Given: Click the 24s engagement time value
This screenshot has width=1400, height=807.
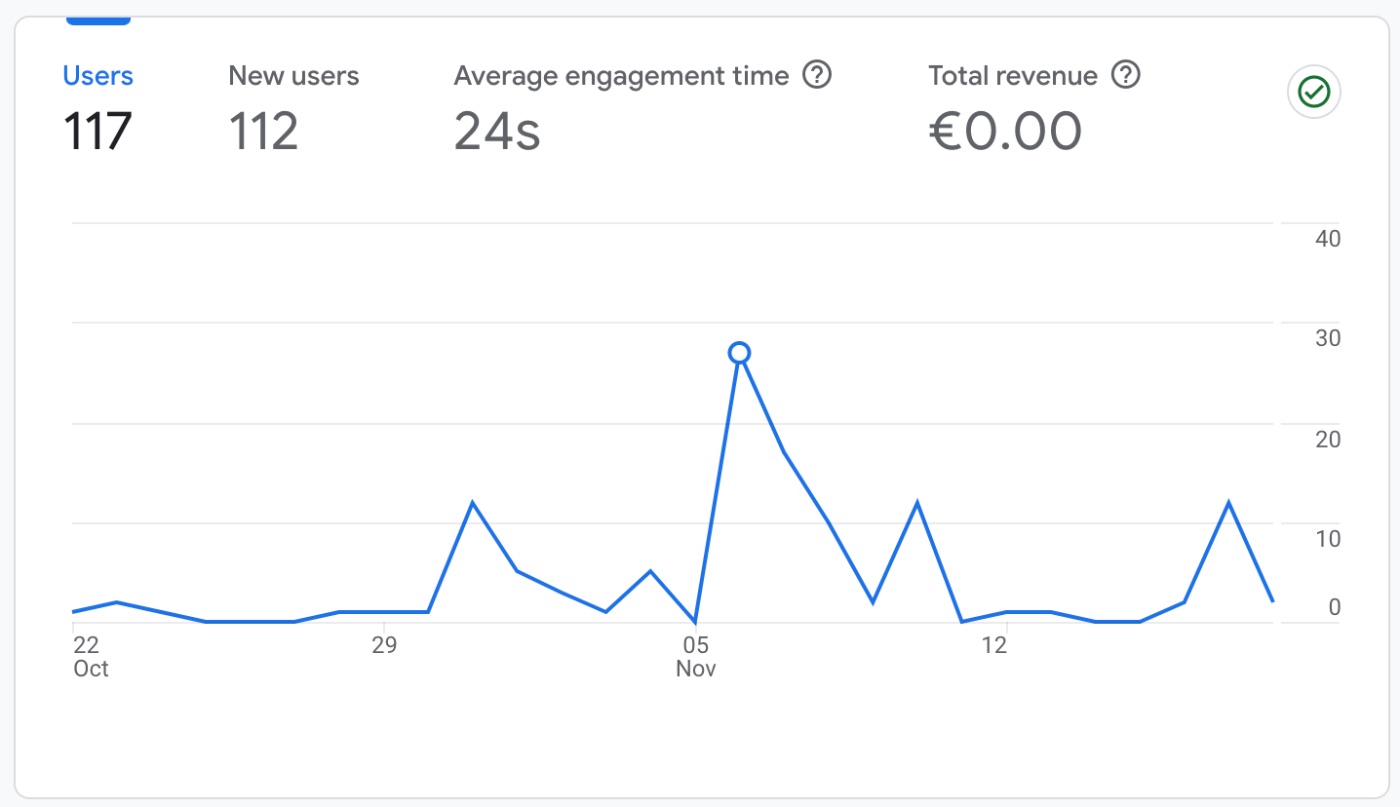Looking at the screenshot, I should (x=497, y=130).
